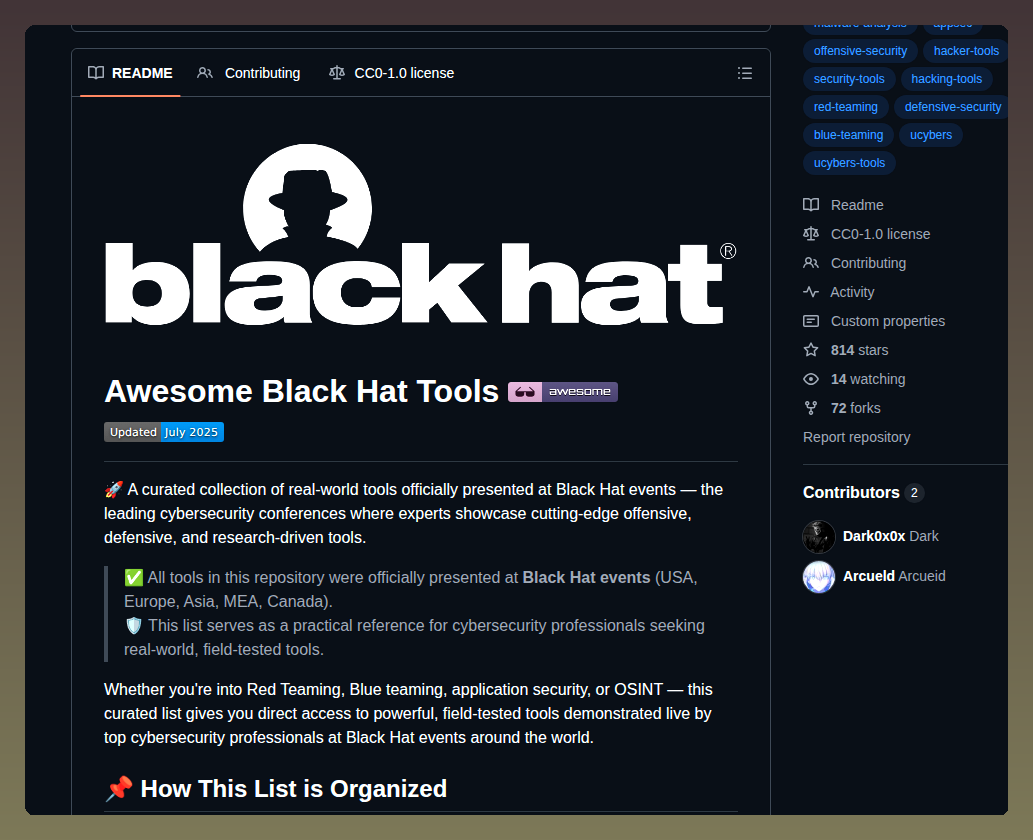1033x840 pixels.
Task: Click the note icon beside Custom properties
Action: [x=811, y=321]
